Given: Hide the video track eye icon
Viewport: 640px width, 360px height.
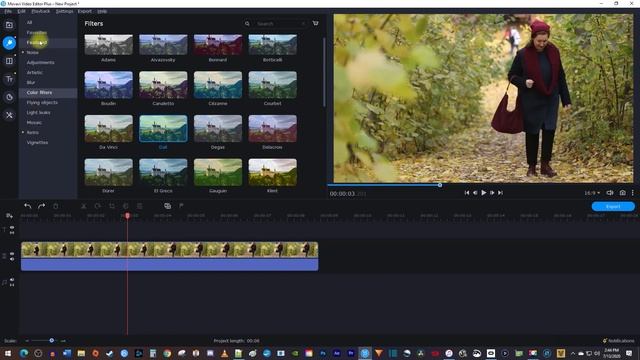Looking at the screenshot, I should pyautogui.click(x=12, y=253).
